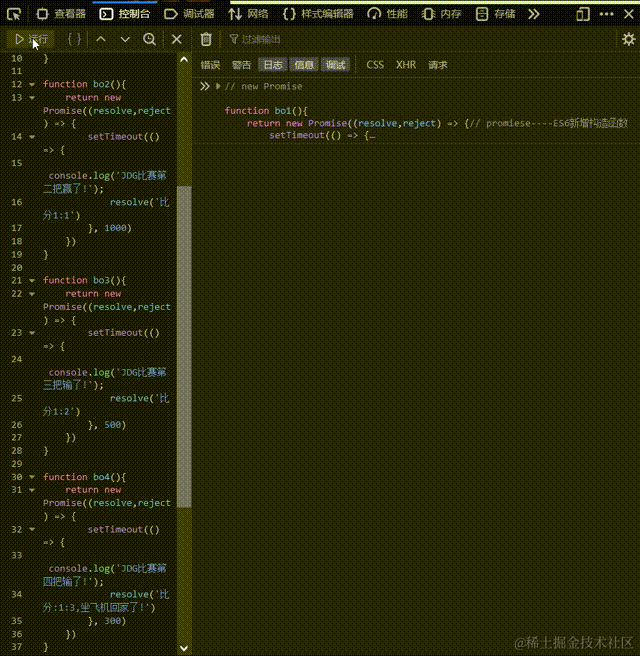Click the editor scrollbar up arrow
This screenshot has height=656, width=640.
(184, 60)
